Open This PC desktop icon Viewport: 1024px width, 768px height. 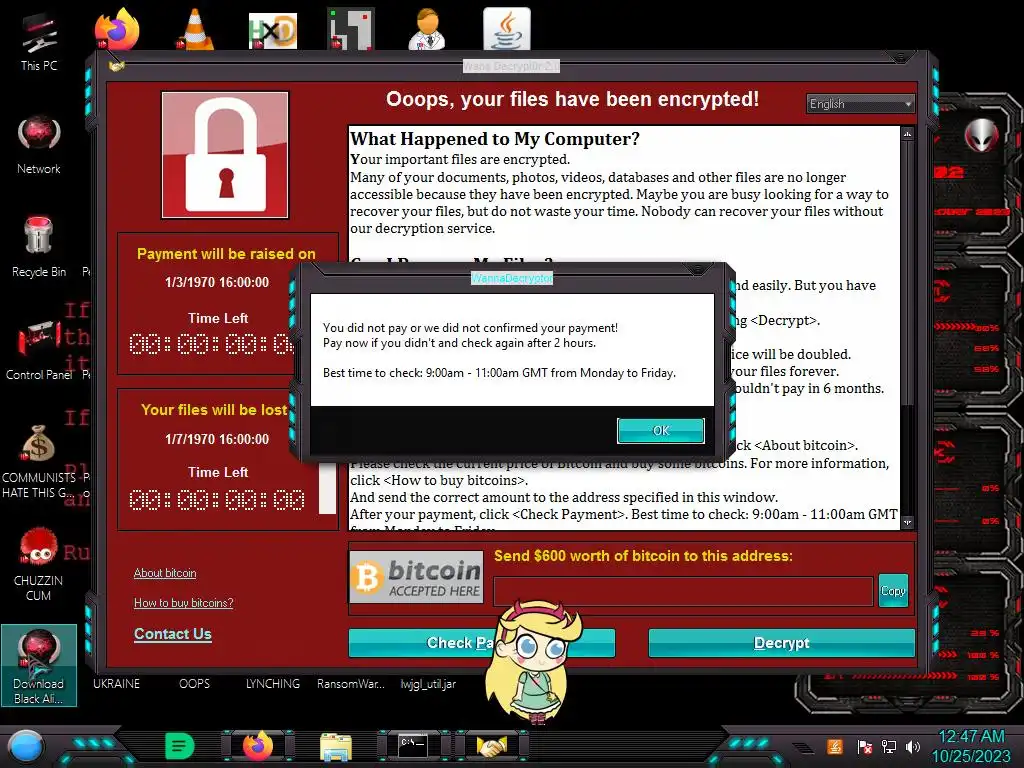pos(39,42)
